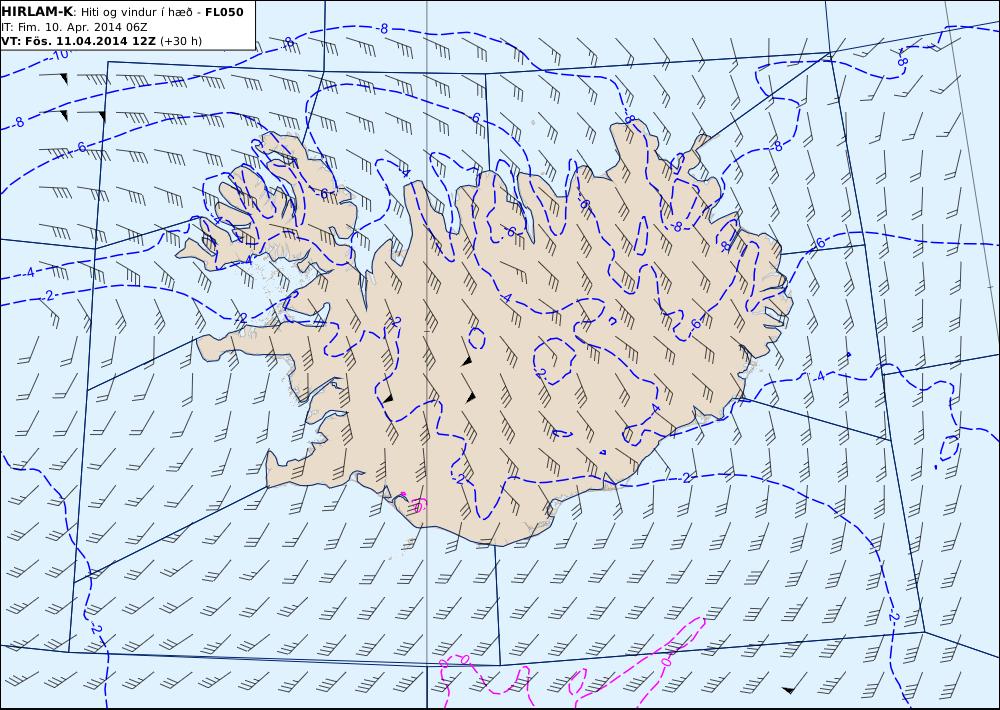The height and width of the screenshot is (710, 1000).
Task: Click the '(+30 h)' forecast offset text
Action: [180, 41]
